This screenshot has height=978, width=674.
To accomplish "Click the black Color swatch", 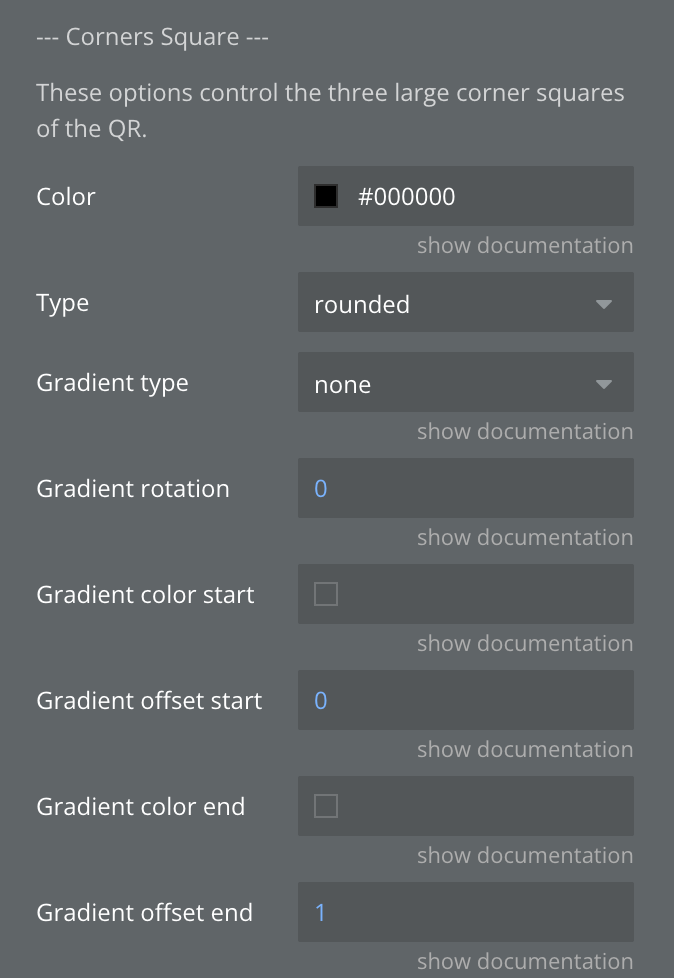I will point(326,196).
